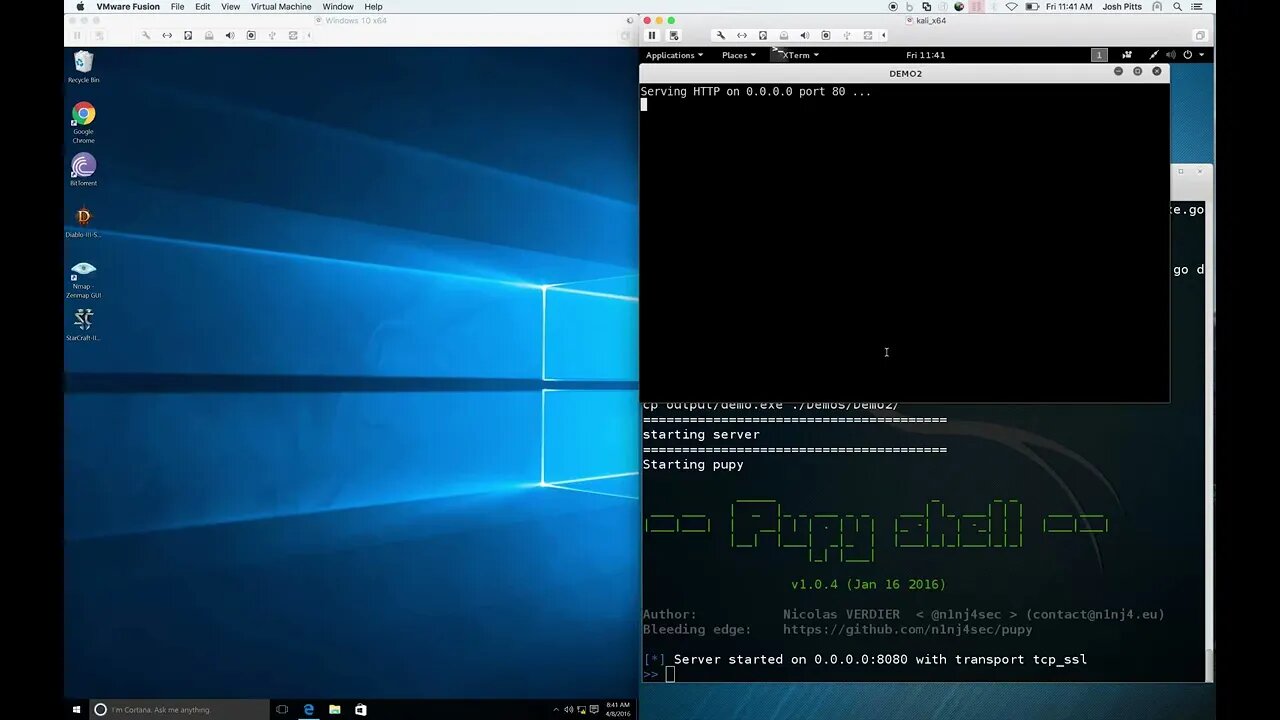The width and height of the screenshot is (1280, 720).
Task: Open the Kali Applications menu
Action: (674, 55)
